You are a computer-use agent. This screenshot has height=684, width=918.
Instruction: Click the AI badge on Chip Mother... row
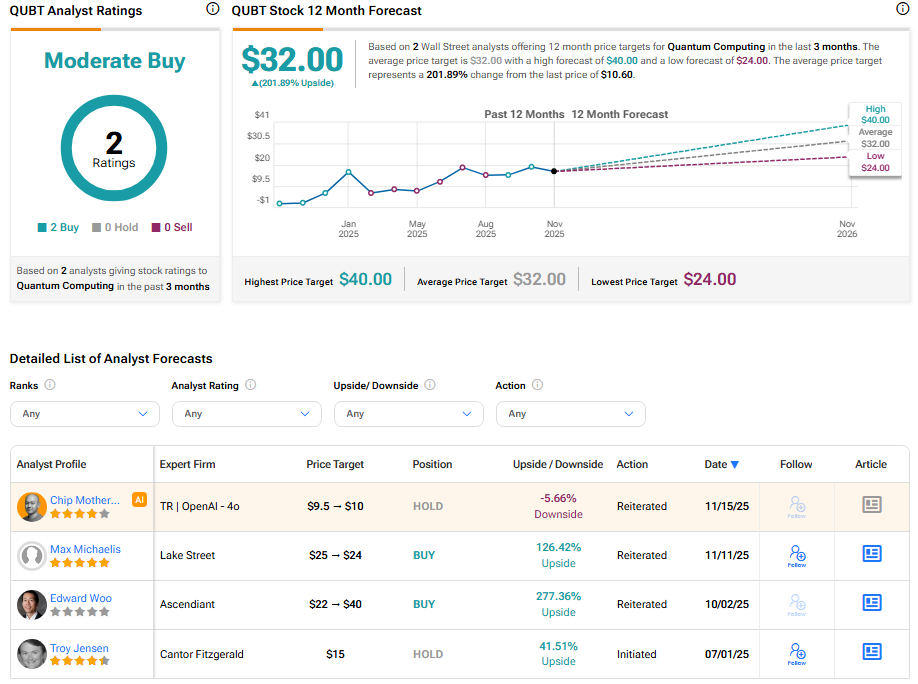[140, 500]
